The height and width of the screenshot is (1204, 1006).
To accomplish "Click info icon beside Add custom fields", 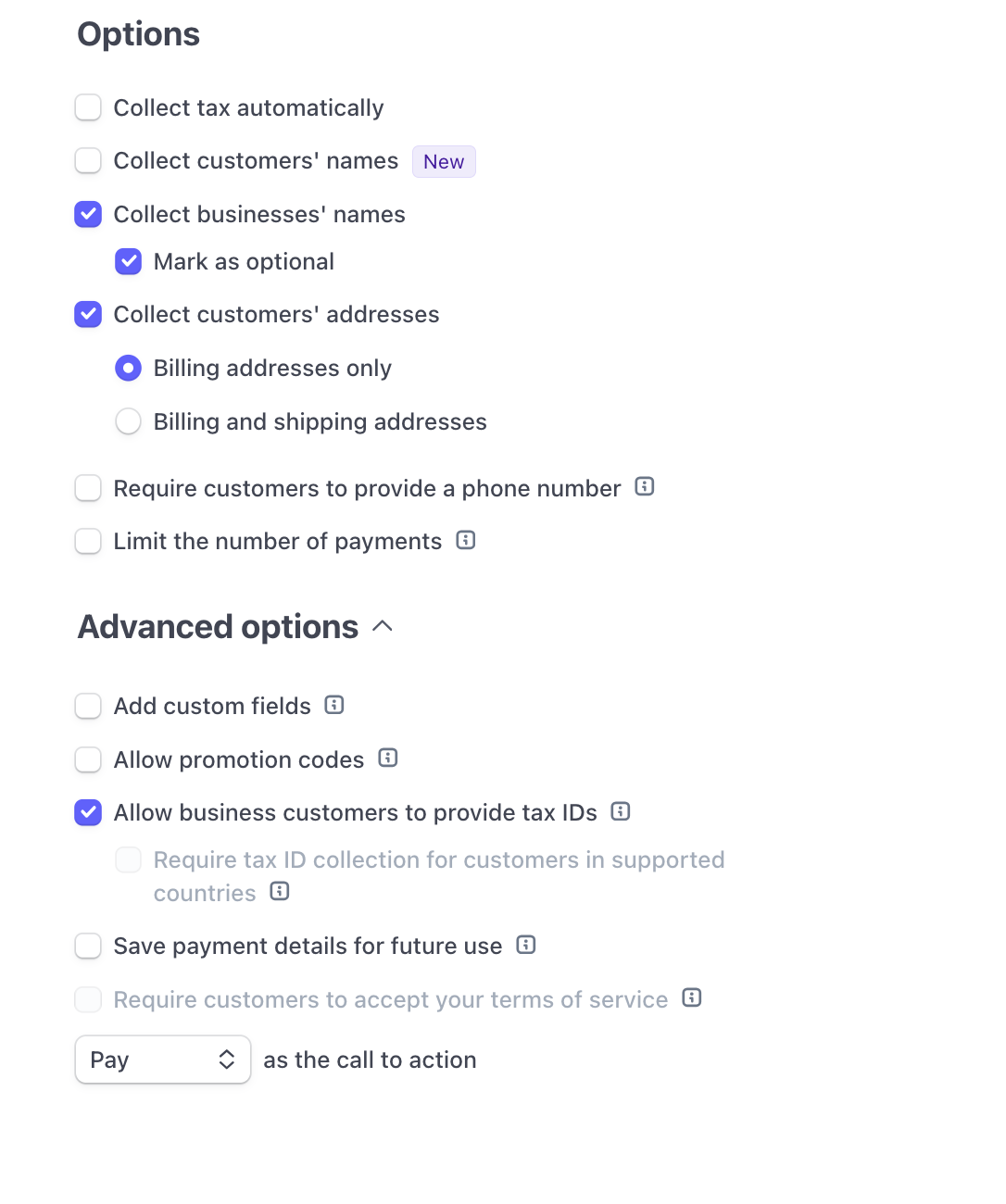I will 334,705.
